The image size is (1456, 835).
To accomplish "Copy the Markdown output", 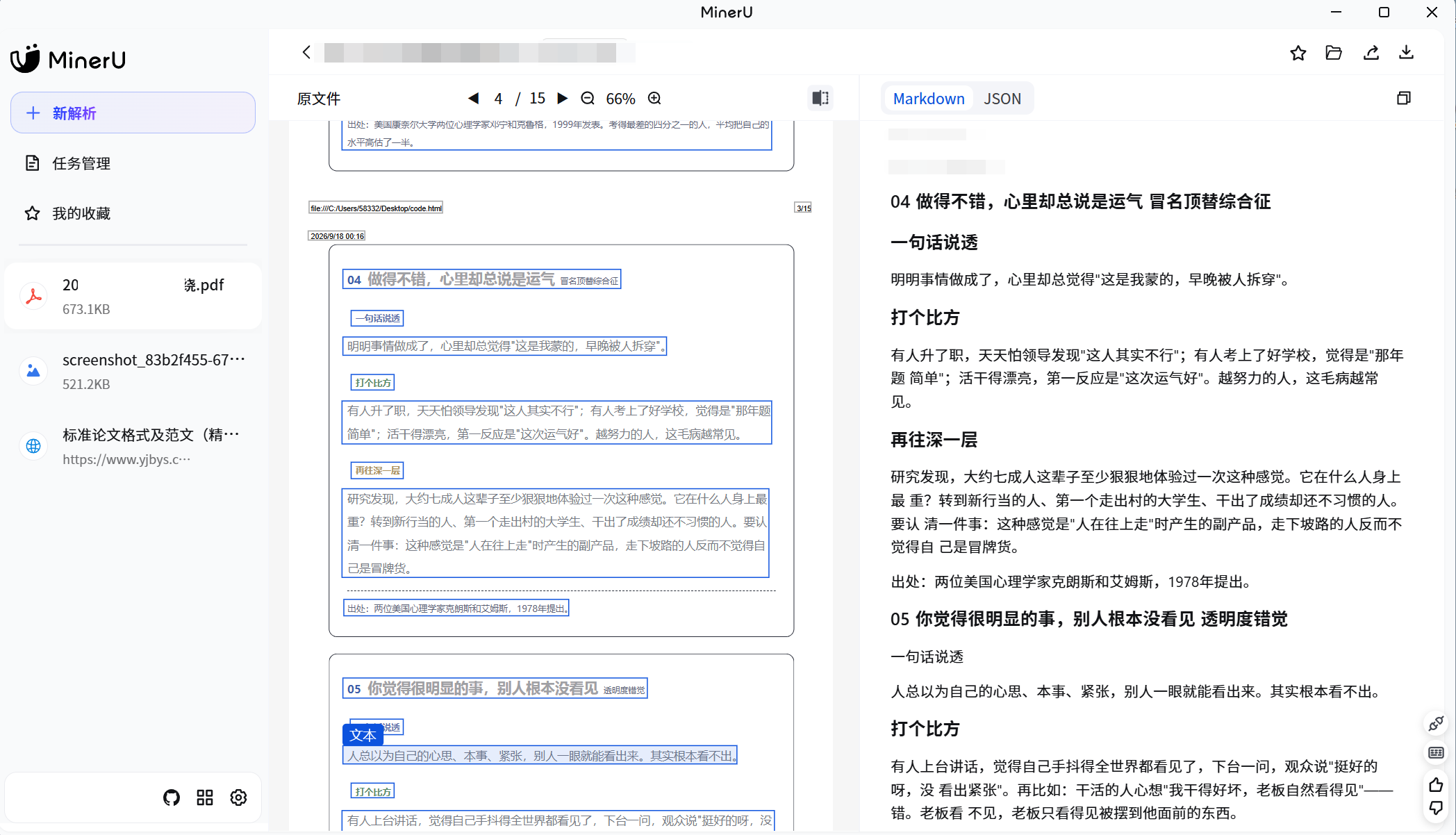I will 1404,98.
